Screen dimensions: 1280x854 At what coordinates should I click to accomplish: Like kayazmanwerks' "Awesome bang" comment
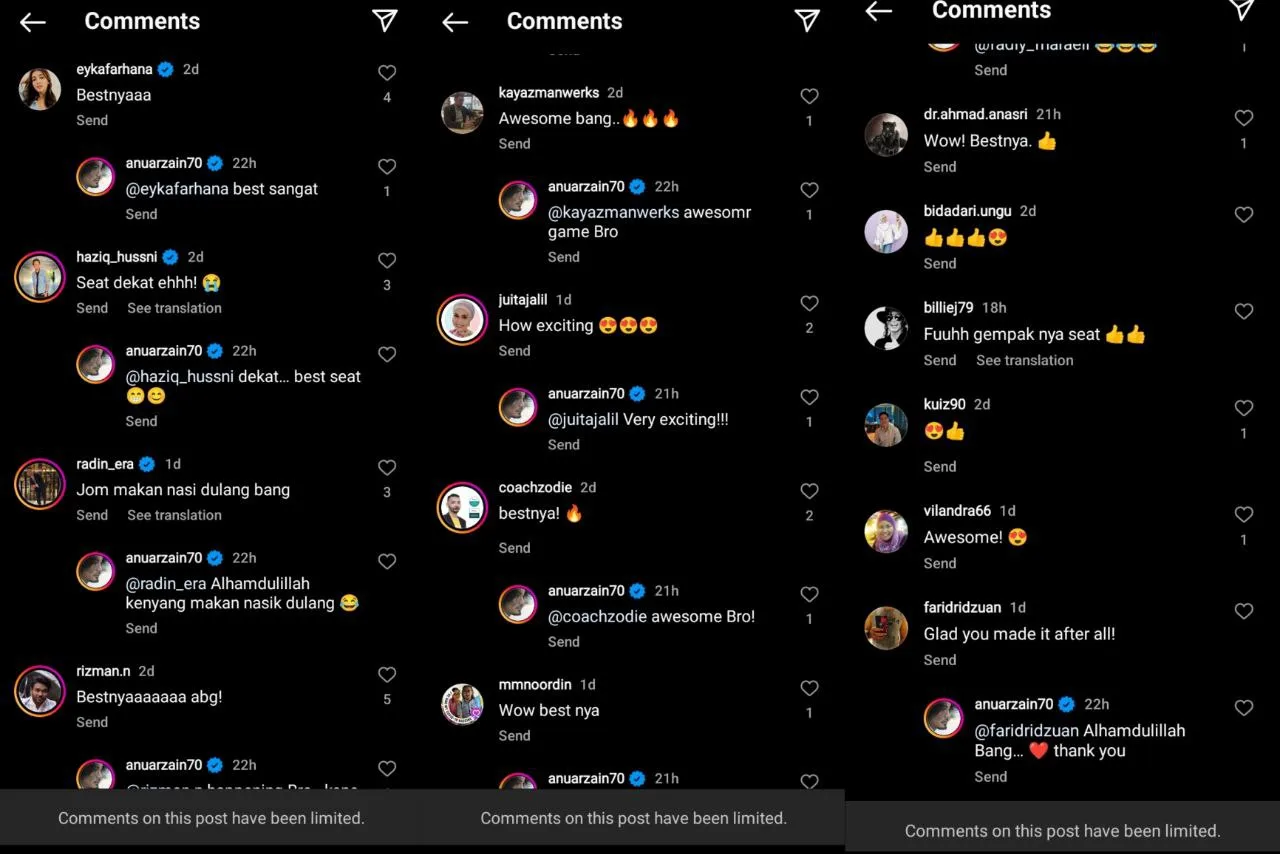(809, 97)
